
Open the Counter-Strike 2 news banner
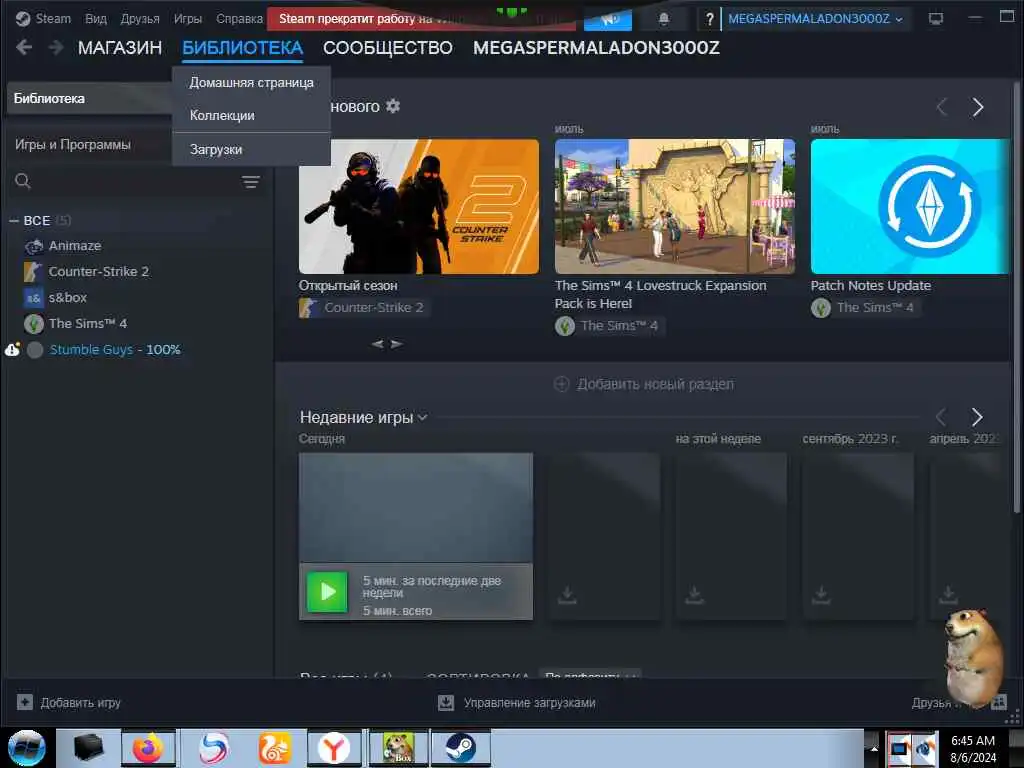419,206
